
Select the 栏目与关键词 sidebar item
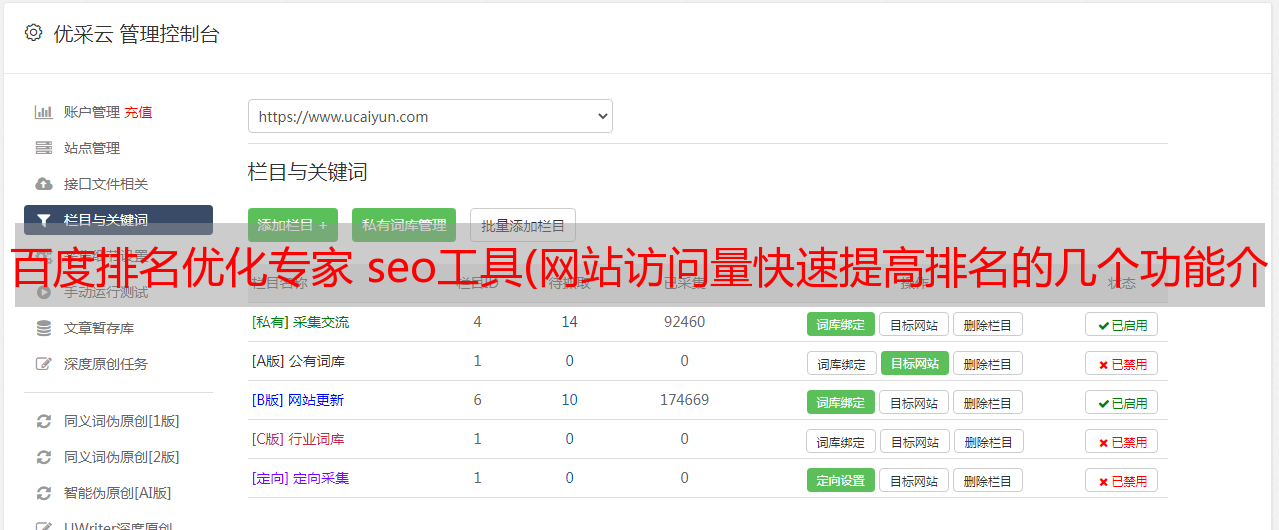(118, 220)
